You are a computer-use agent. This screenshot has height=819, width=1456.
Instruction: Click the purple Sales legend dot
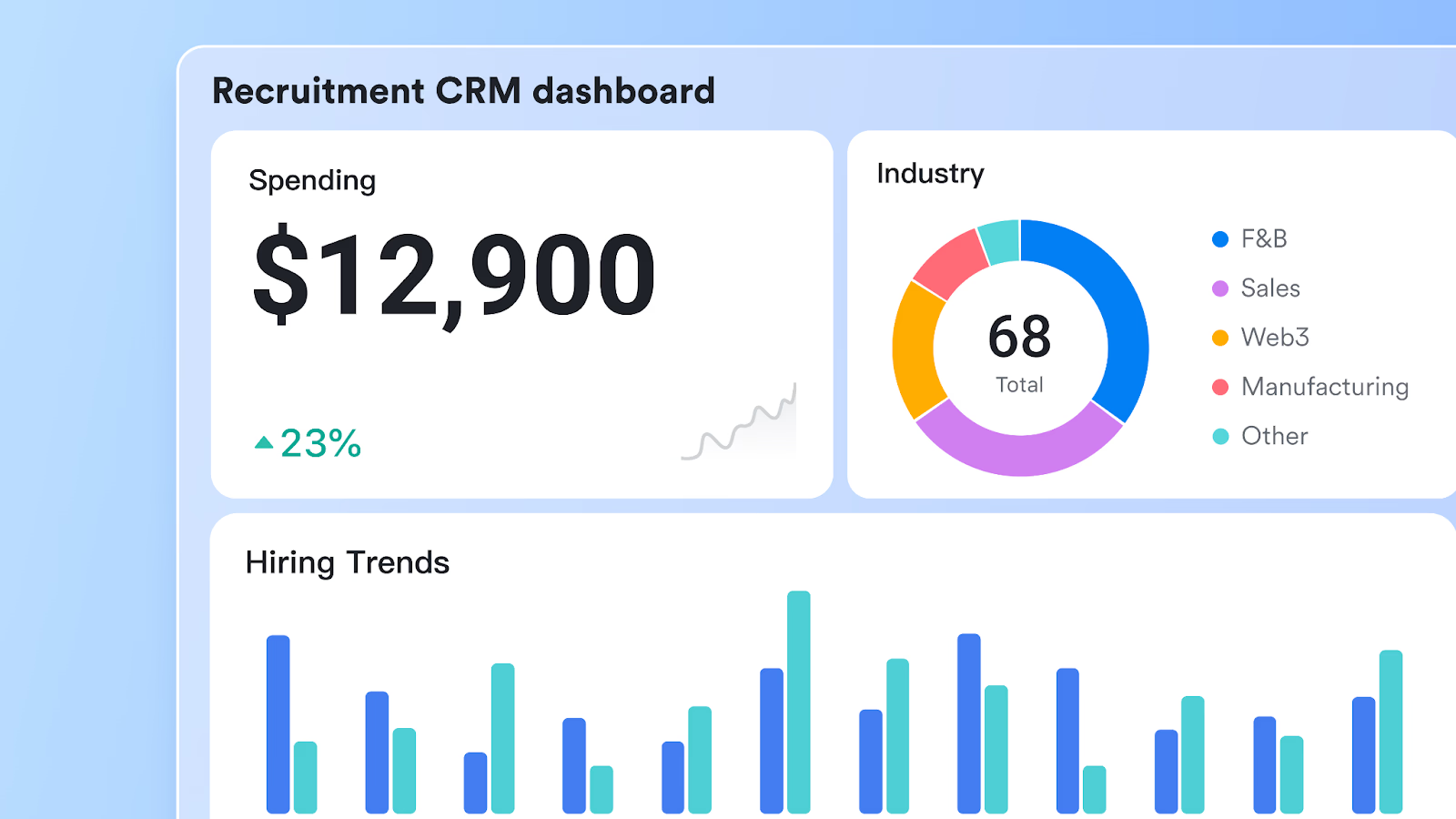[x=1220, y=288]
